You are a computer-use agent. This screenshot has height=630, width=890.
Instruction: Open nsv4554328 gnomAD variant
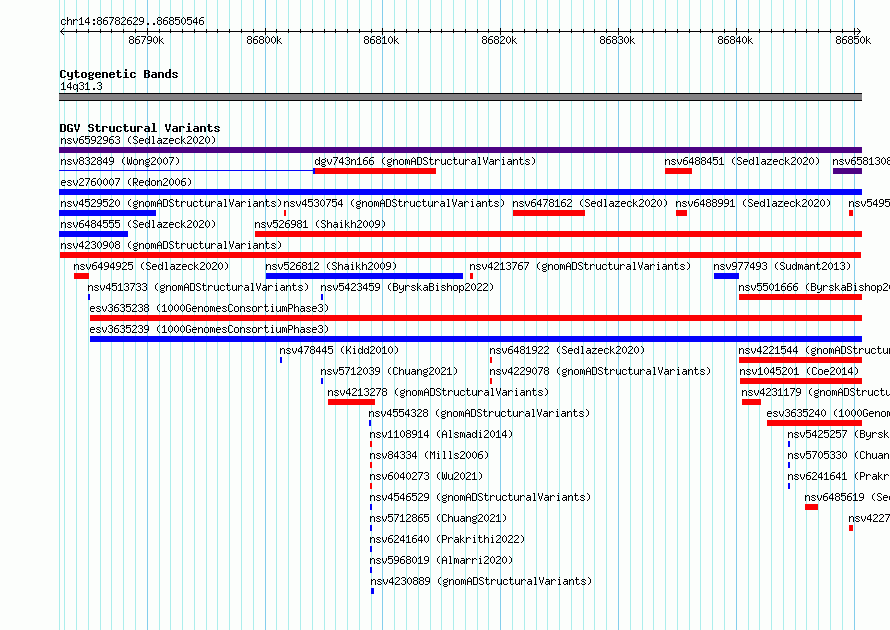tap(479, 413)
